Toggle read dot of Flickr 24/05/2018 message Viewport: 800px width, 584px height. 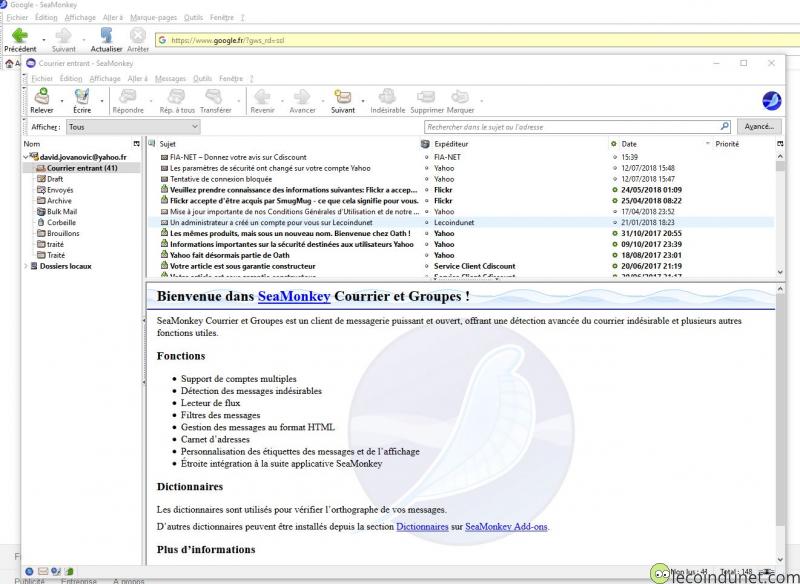click(614, 190)
